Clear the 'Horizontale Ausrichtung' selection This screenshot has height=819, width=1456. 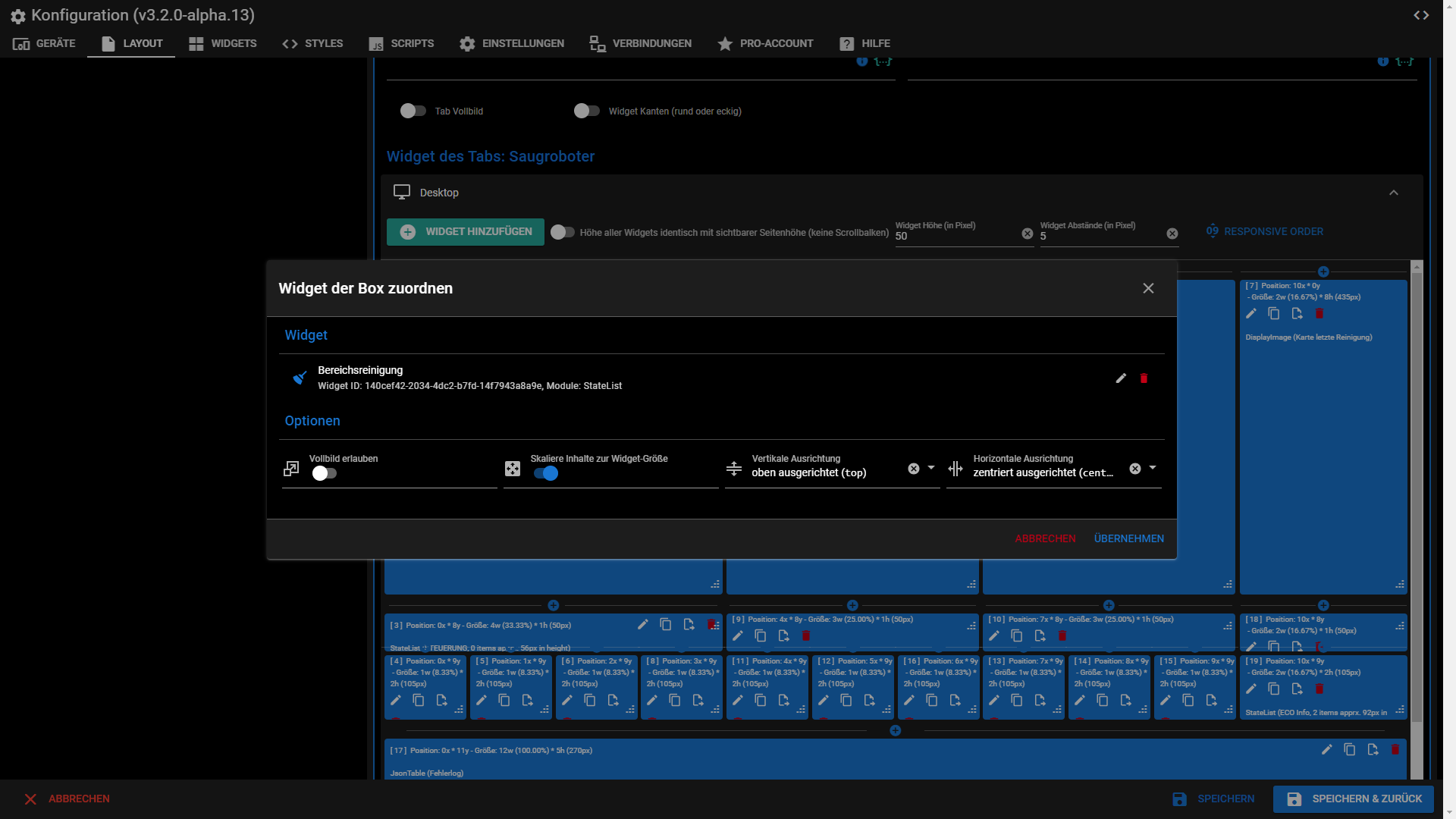1135,469
